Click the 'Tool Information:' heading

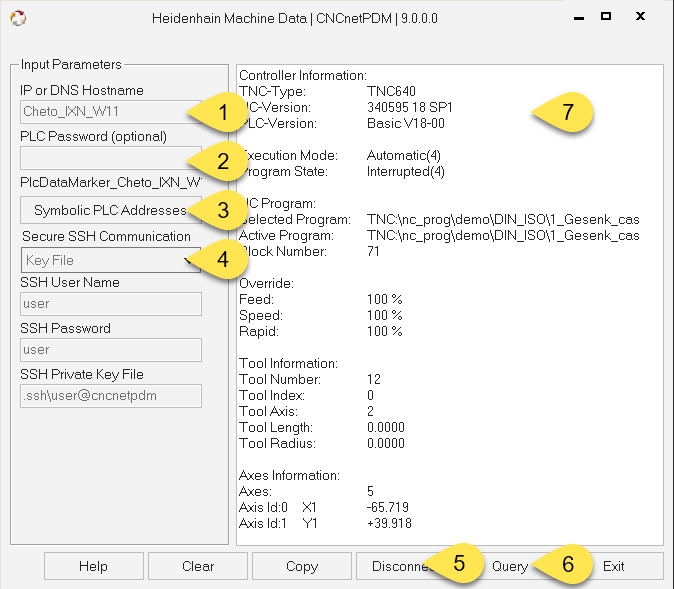tap(288, 364)
